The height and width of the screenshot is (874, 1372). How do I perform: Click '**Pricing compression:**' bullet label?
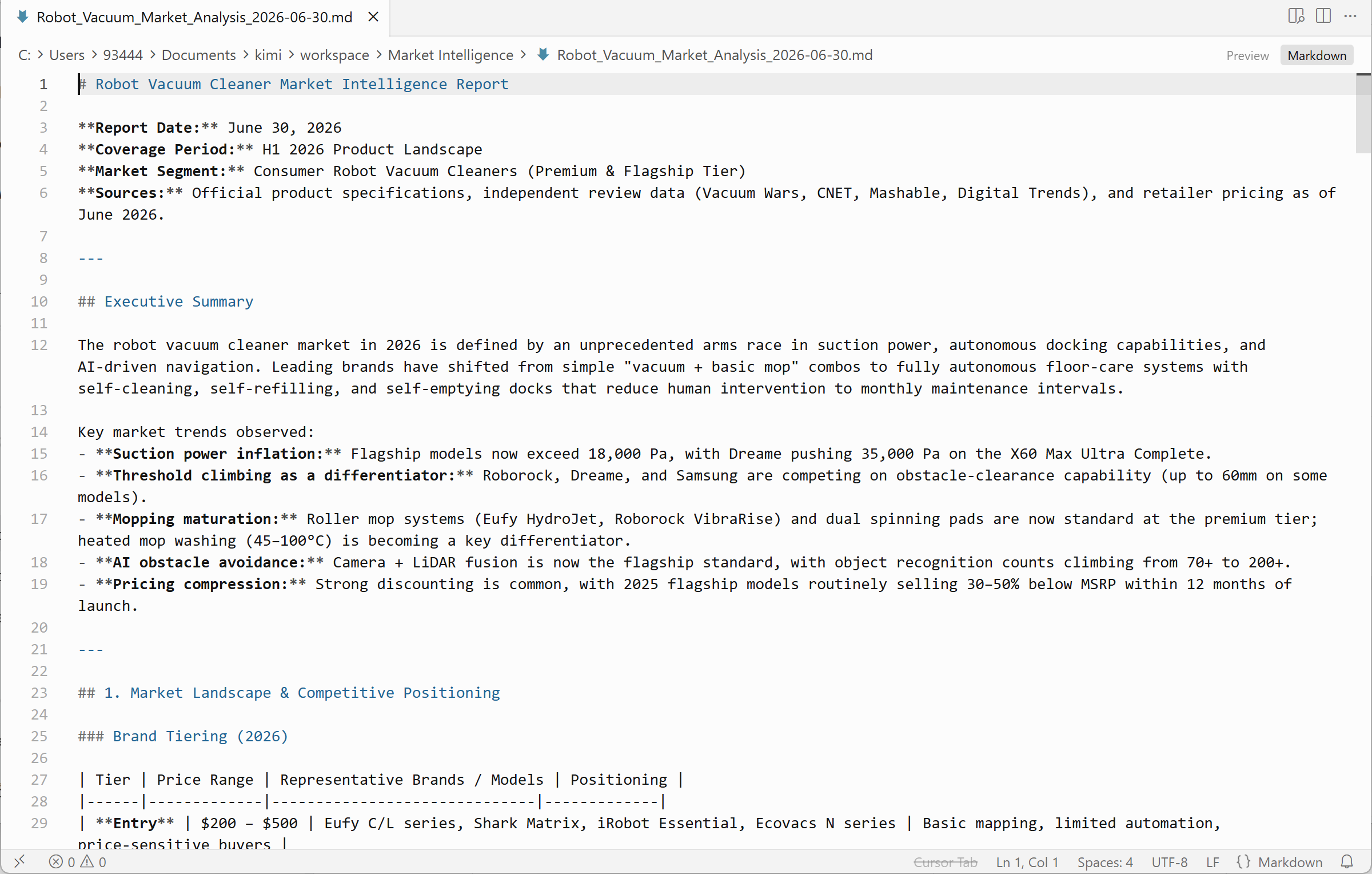pyautogui.click(x=201, y=584)
